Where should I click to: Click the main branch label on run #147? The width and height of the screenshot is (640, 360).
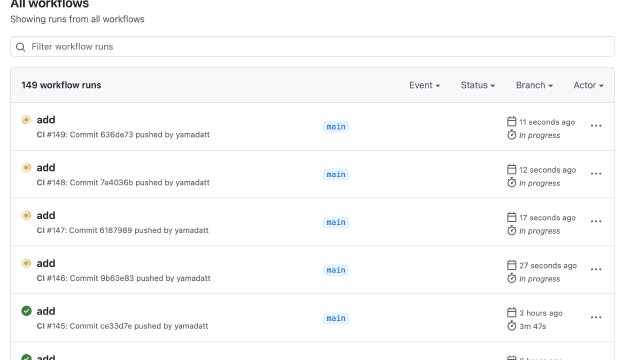coord(336,222)
